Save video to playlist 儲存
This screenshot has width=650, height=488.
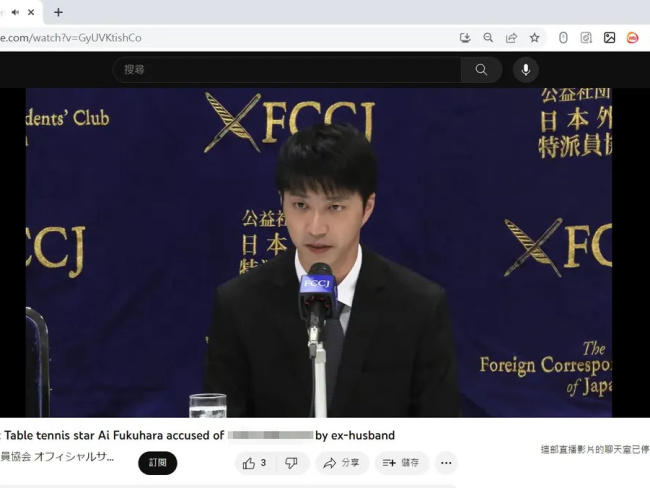pyautogui.click(x=401, y=463)
